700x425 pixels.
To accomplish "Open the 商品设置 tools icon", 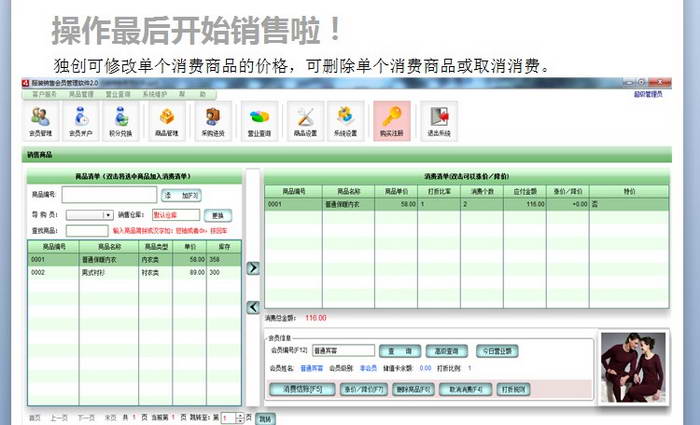I will pyautogui.click(x=305, y=121).
